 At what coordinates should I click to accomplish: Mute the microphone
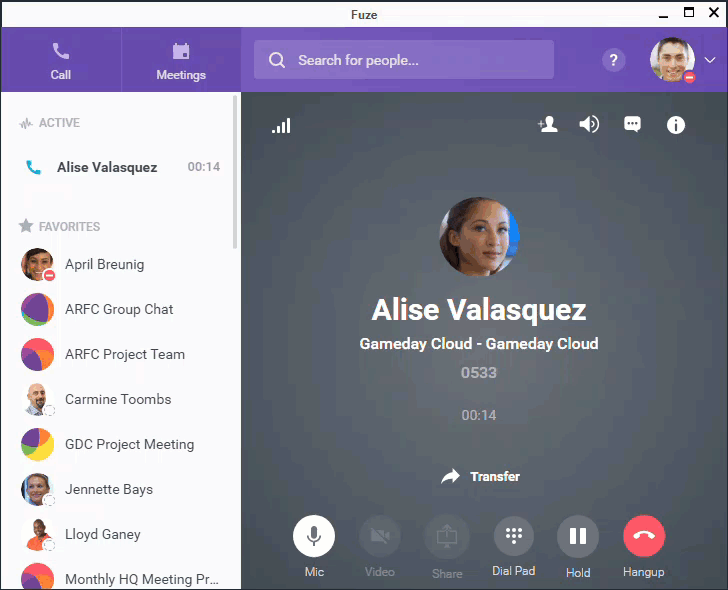[314, 536]
